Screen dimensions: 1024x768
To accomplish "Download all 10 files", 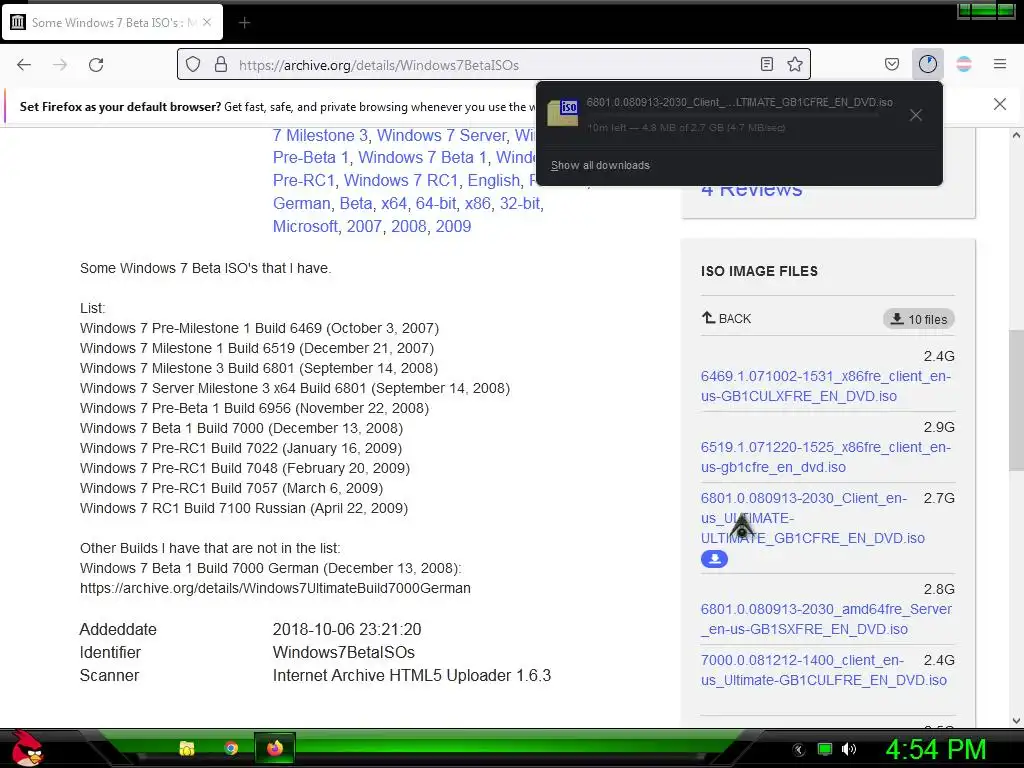I will pos(919,319).
